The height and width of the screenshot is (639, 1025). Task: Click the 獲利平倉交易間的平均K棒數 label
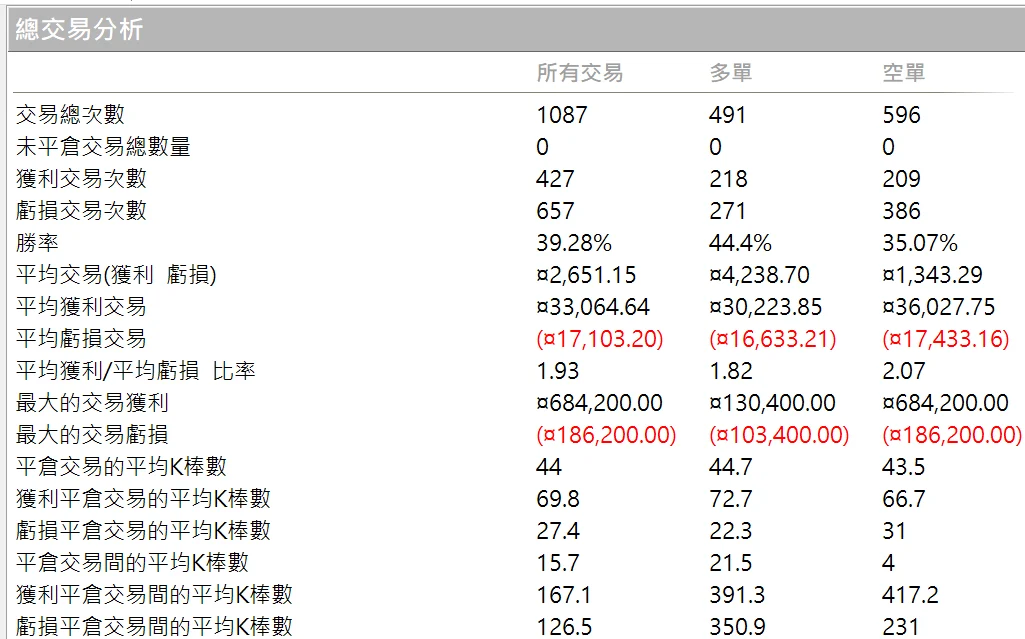click(x=154, y=595)
